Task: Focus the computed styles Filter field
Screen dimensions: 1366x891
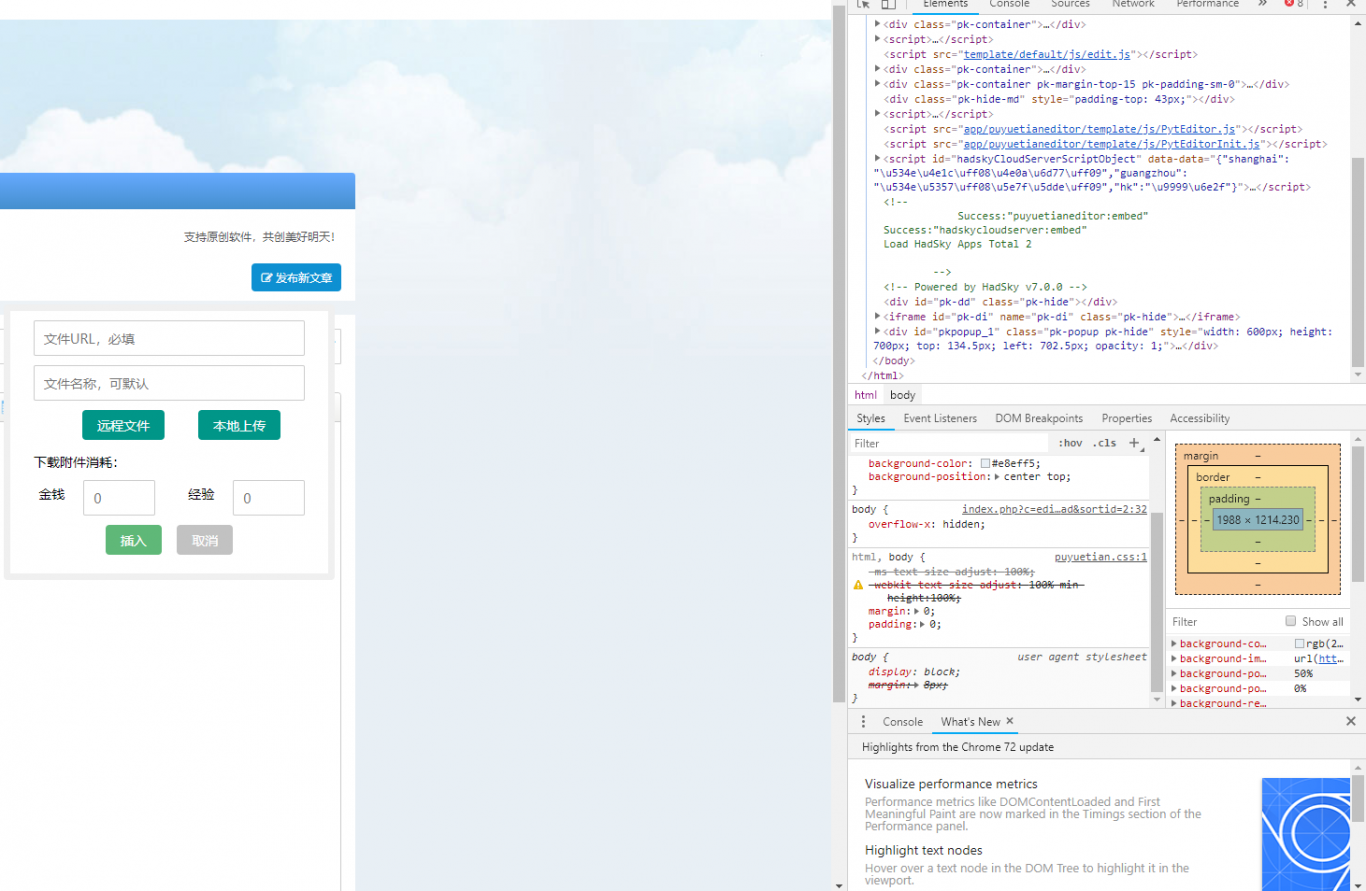Action: [1225, 621]
